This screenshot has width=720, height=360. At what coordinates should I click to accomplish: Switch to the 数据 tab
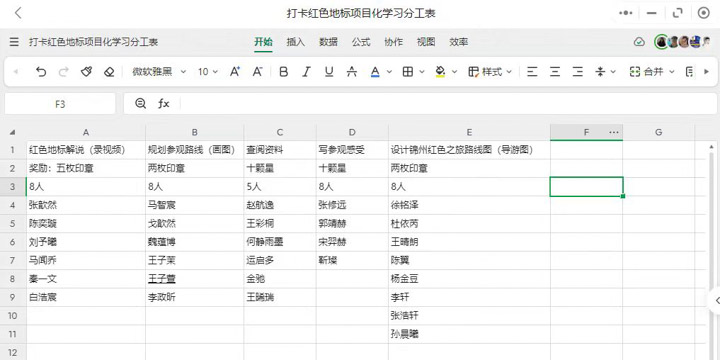click(328, 42)
